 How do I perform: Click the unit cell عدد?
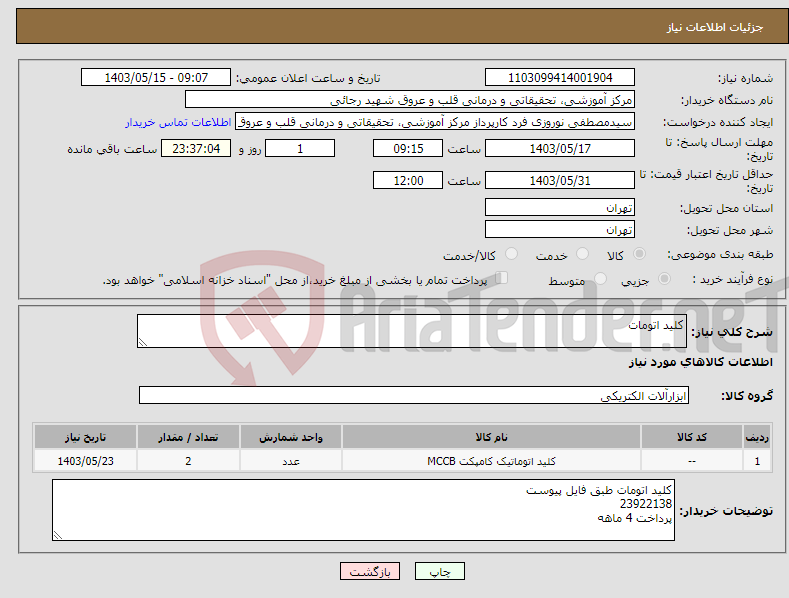[291, 461]
